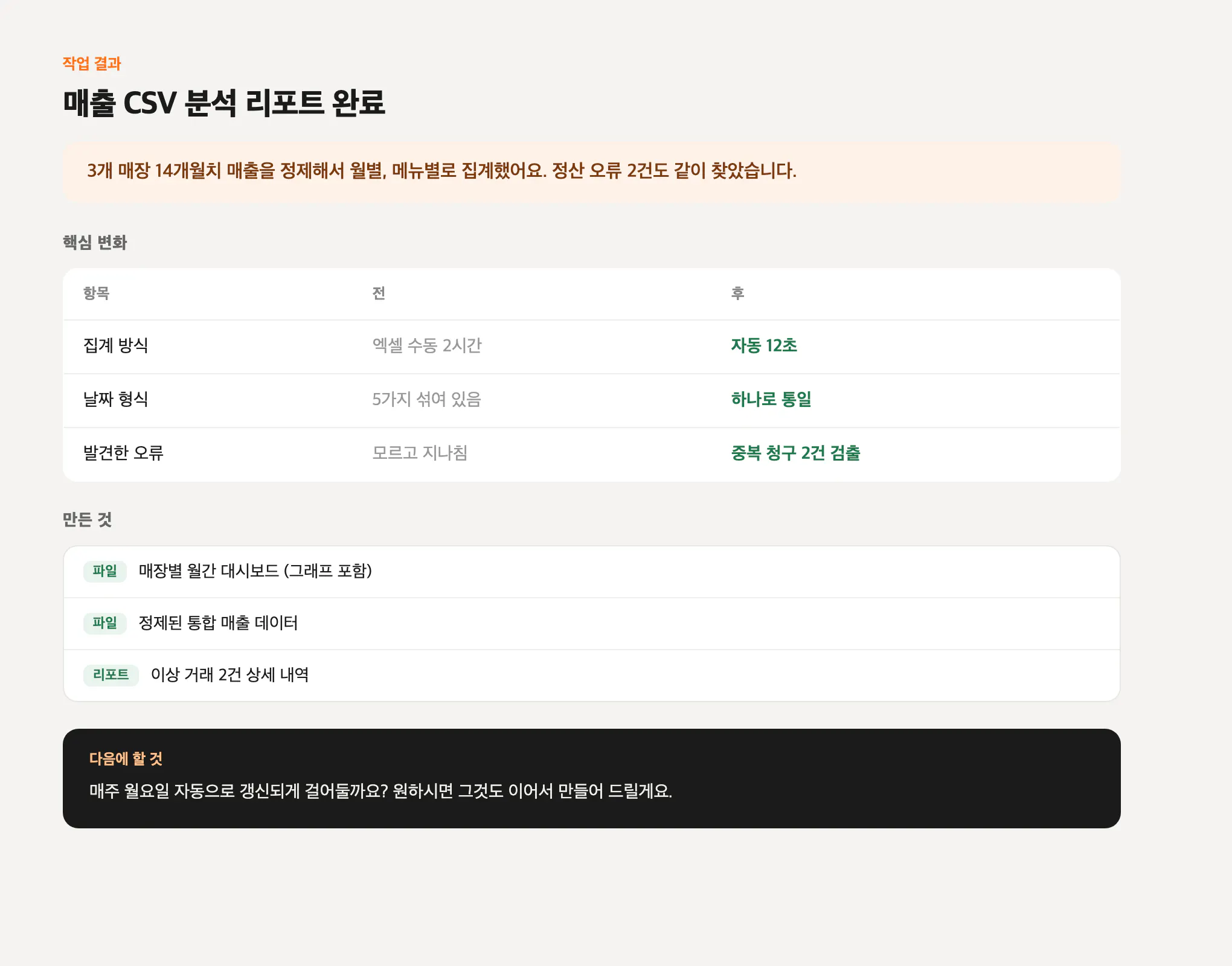Viewport: 1232px width, 966px height.
Task: Select the '날짜 형식' row label
Action: (116, 399)
